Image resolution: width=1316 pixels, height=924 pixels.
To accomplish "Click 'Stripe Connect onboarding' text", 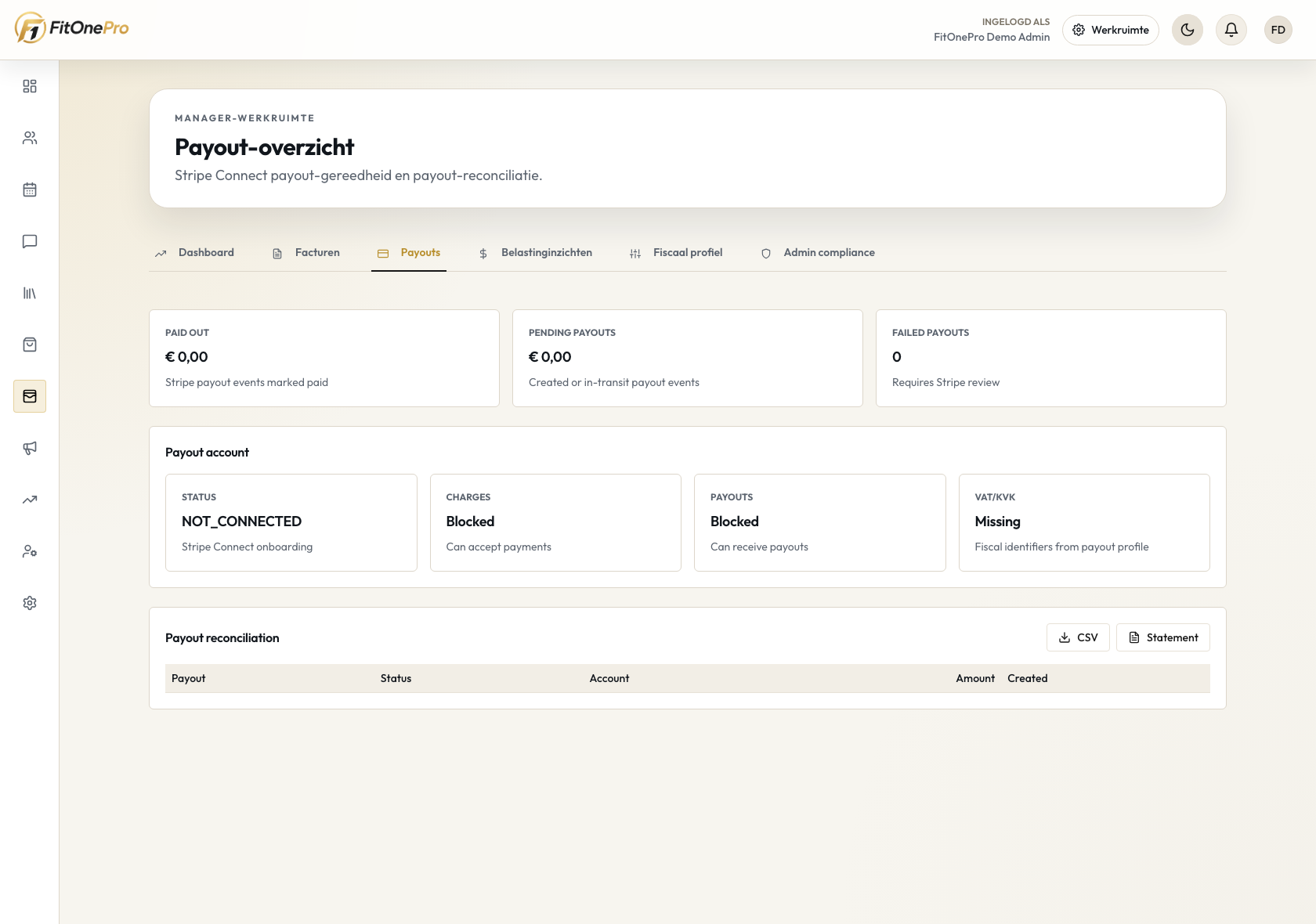I will tap(247, 547).
